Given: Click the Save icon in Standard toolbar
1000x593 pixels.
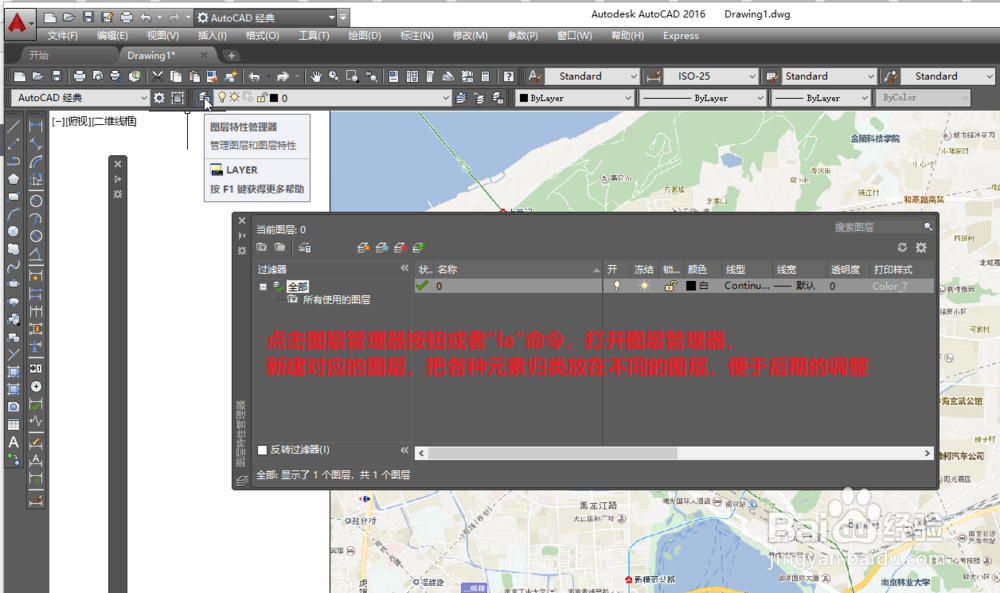Looking at the screenshot, I should point(56,77).
